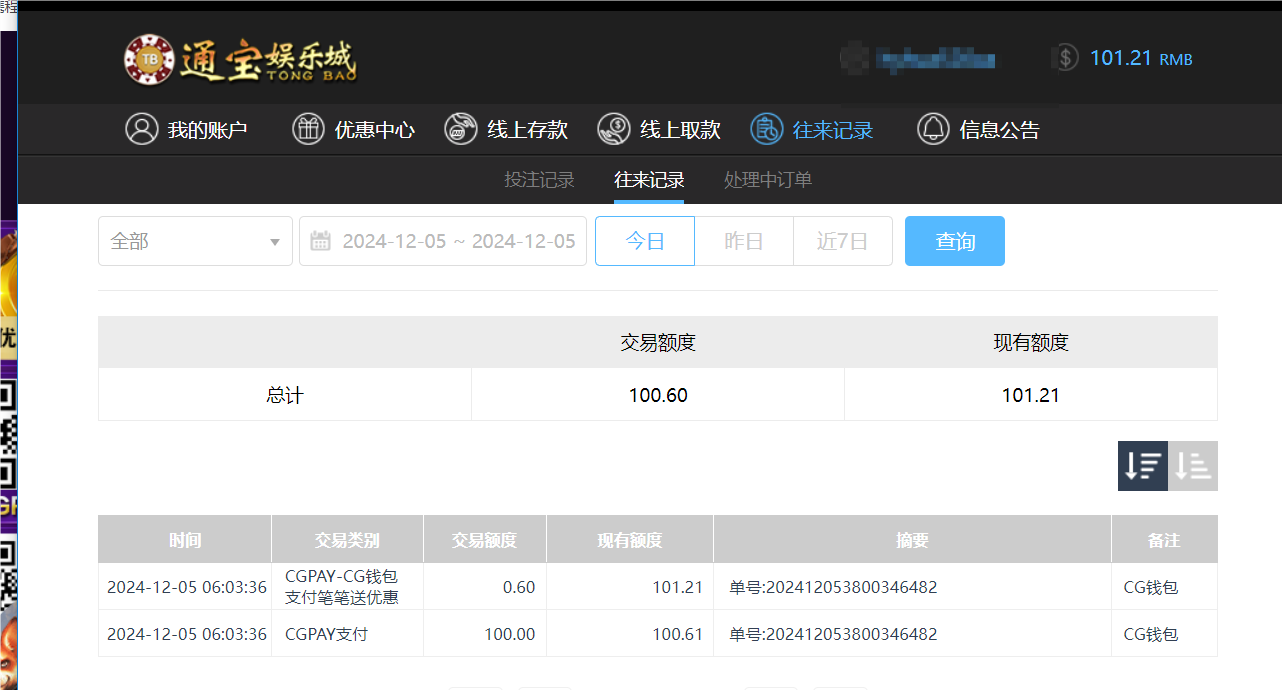Select the 我的账户 account icon
The height and width of the screenshot is (690, 1282).
click(x=140, y=129)
